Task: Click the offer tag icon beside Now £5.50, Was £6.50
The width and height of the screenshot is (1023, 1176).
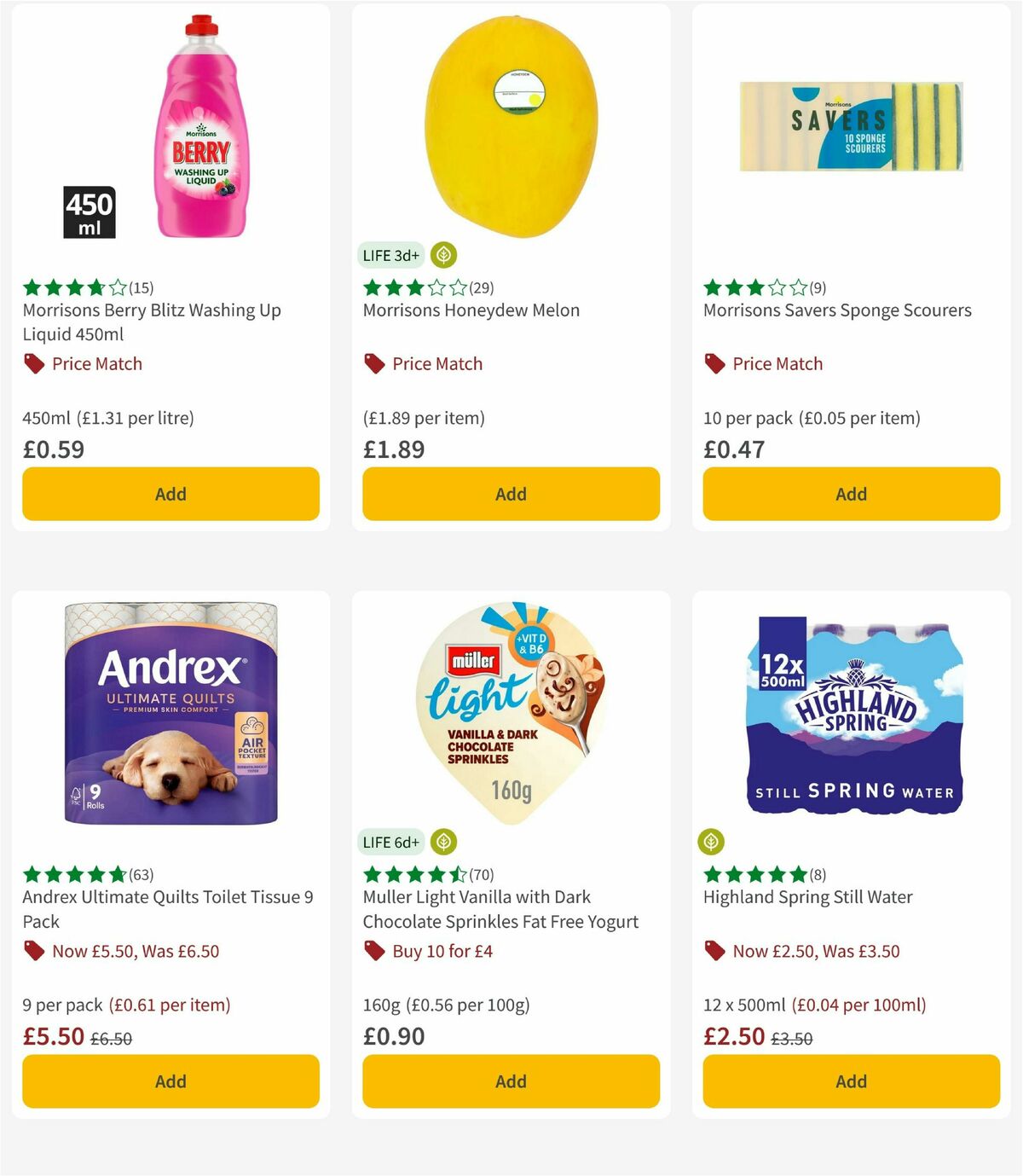Action: click(33, 950)
